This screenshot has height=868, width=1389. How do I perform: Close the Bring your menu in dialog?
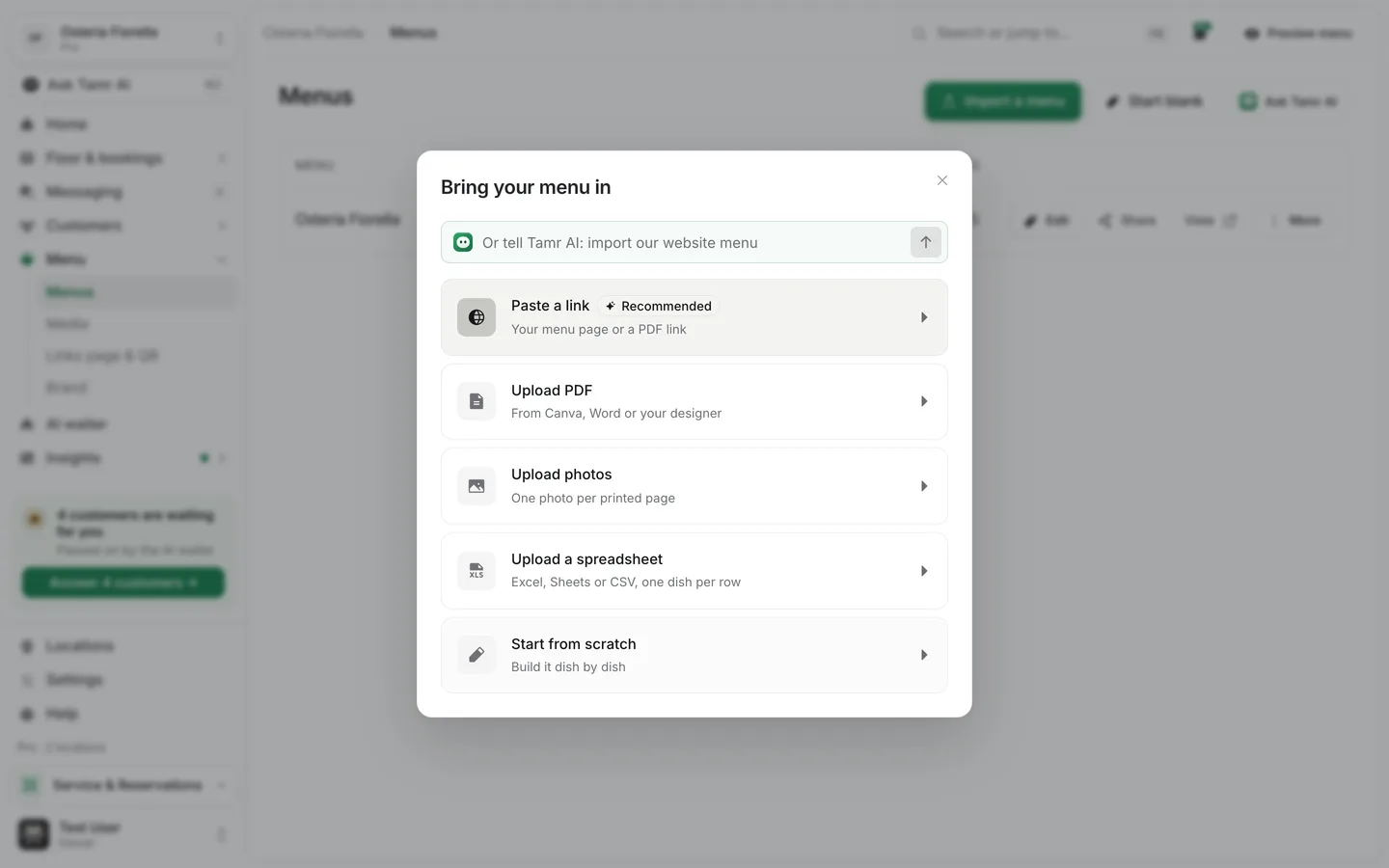(942, 180)
